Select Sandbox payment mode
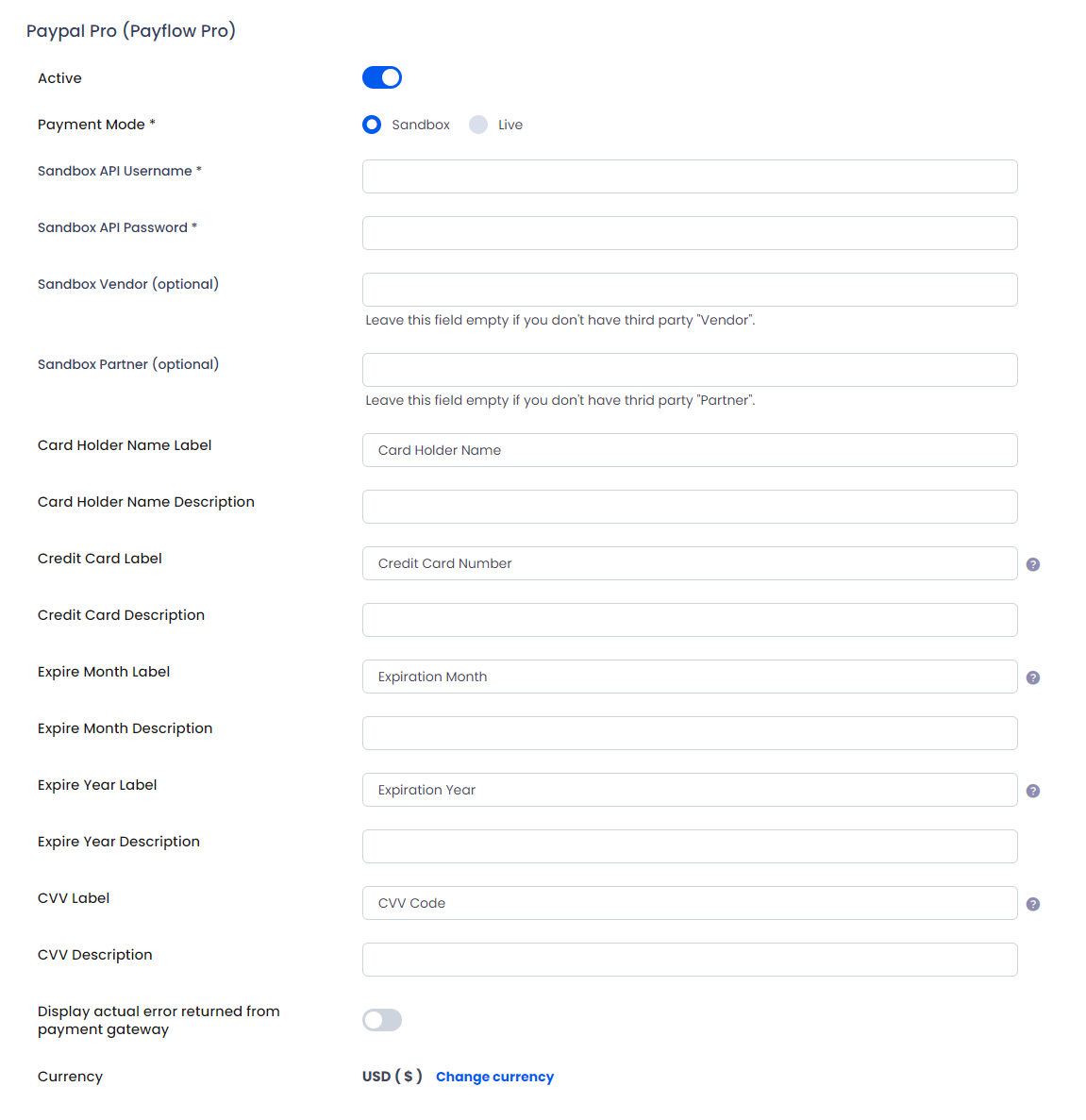 click(x=372, y=125)
